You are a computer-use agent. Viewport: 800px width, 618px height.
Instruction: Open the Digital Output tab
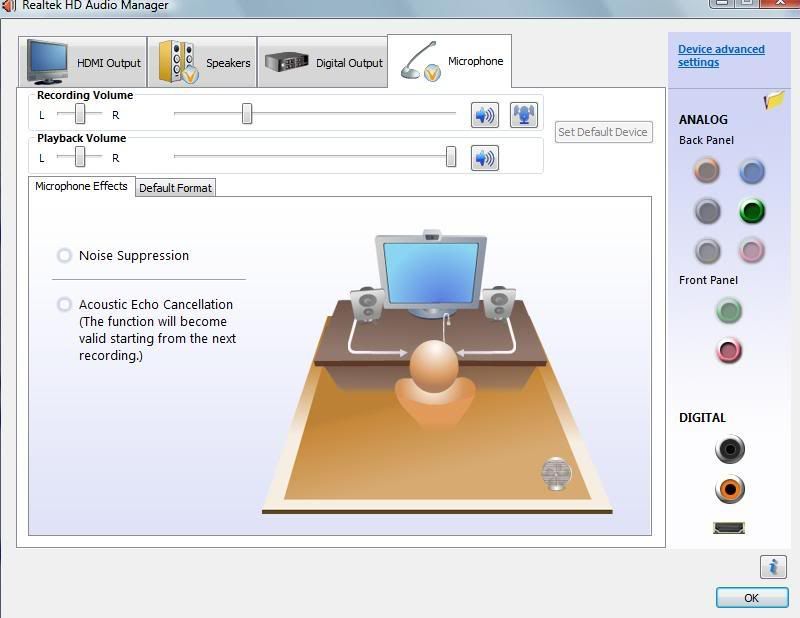(x=324, y=62)
